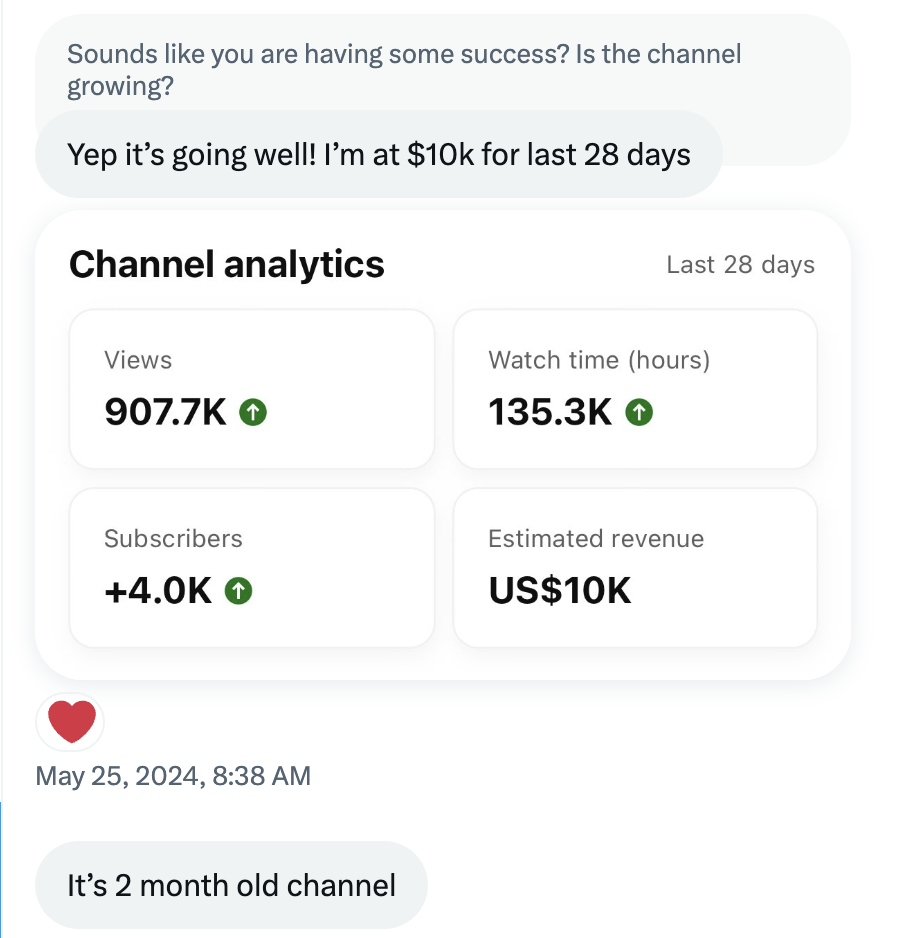The height and width of the screenshot is (938, 908).
Task: Click the Last 28 days period label
Action: pyautogui.click(x=740, y=265)
